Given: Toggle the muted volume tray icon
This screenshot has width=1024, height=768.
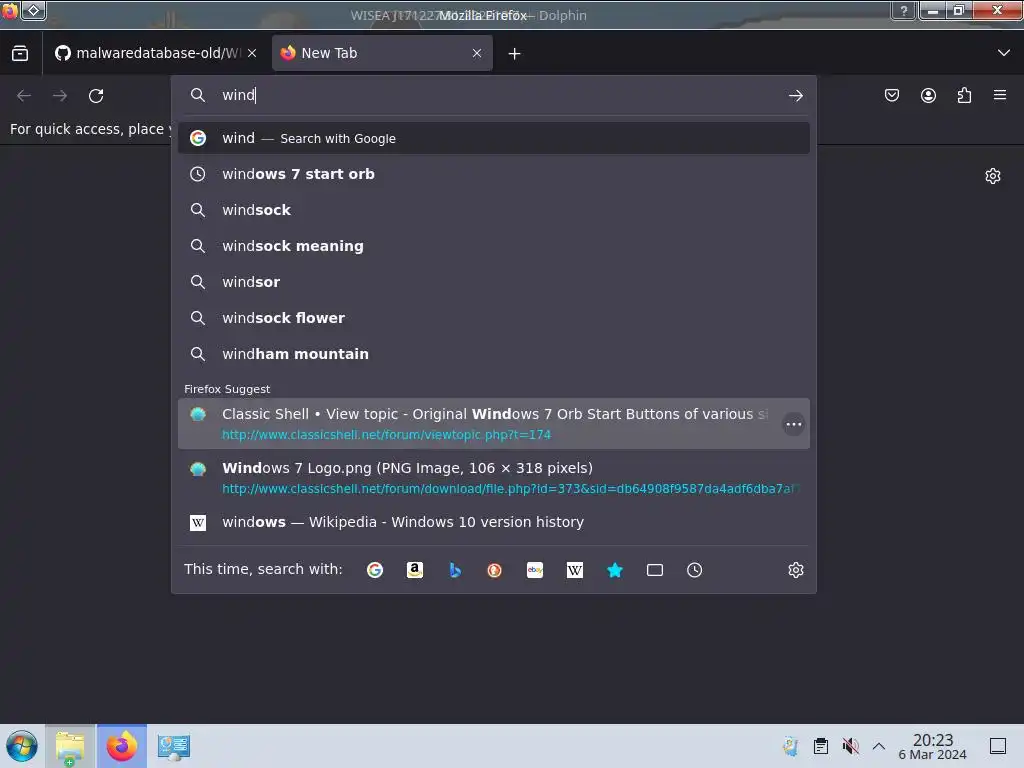Looking at the screenshot, I should 850,746.
